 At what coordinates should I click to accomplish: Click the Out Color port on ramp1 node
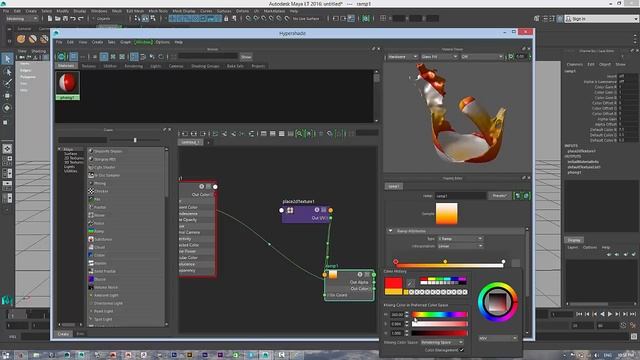pos(374,289)
